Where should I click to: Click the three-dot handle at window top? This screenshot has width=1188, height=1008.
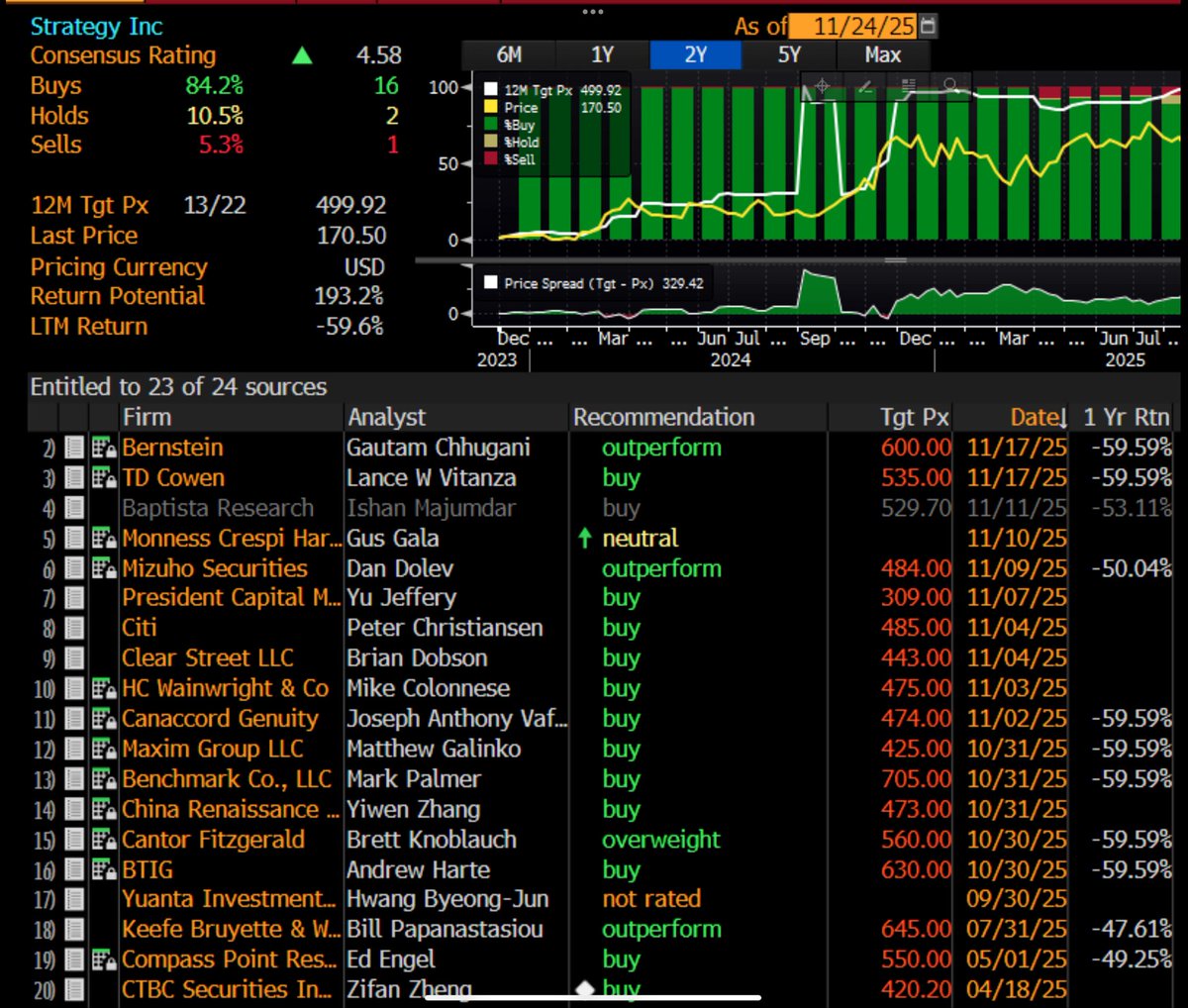point(593,12)
